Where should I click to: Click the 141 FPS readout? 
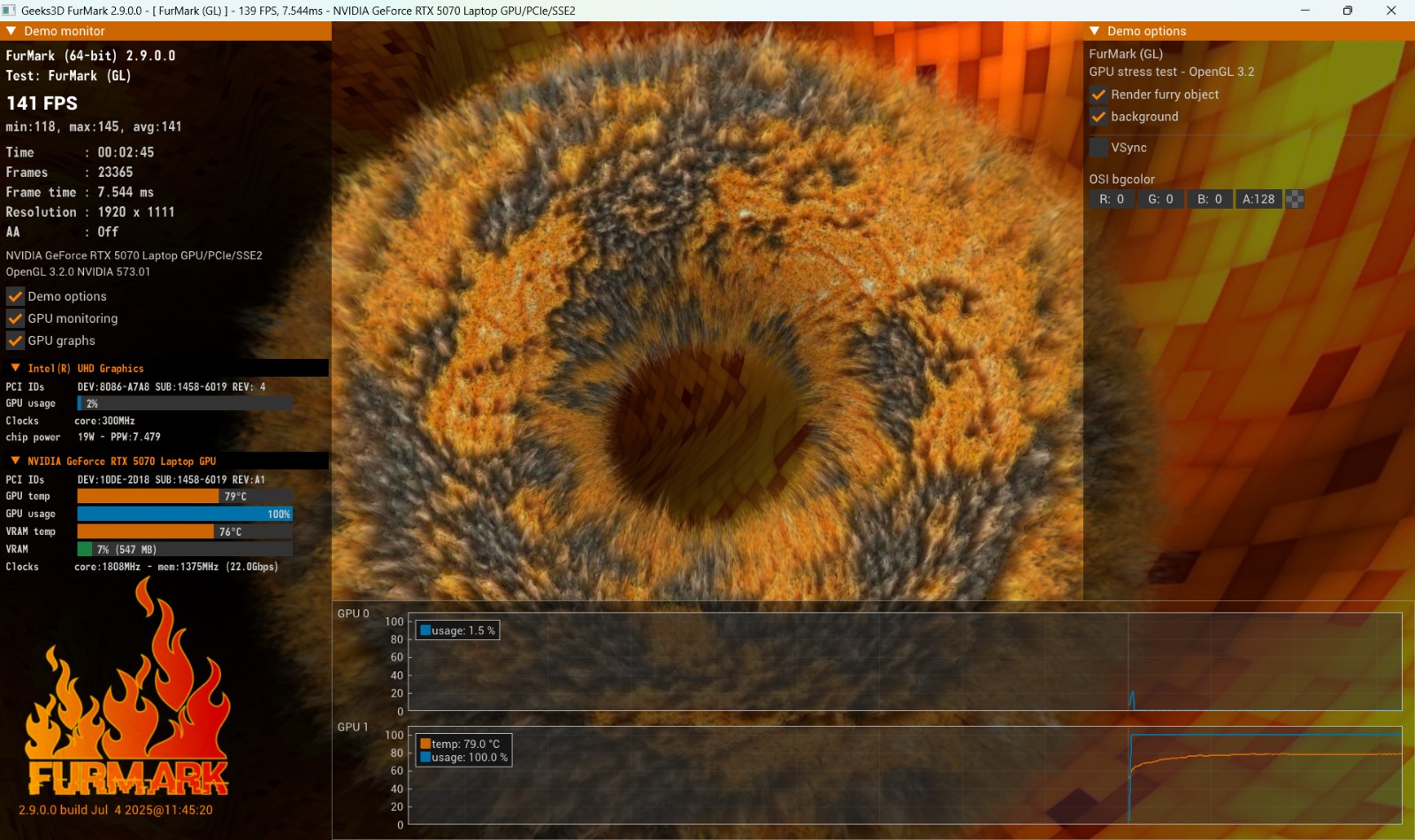[x=42, y=103]
